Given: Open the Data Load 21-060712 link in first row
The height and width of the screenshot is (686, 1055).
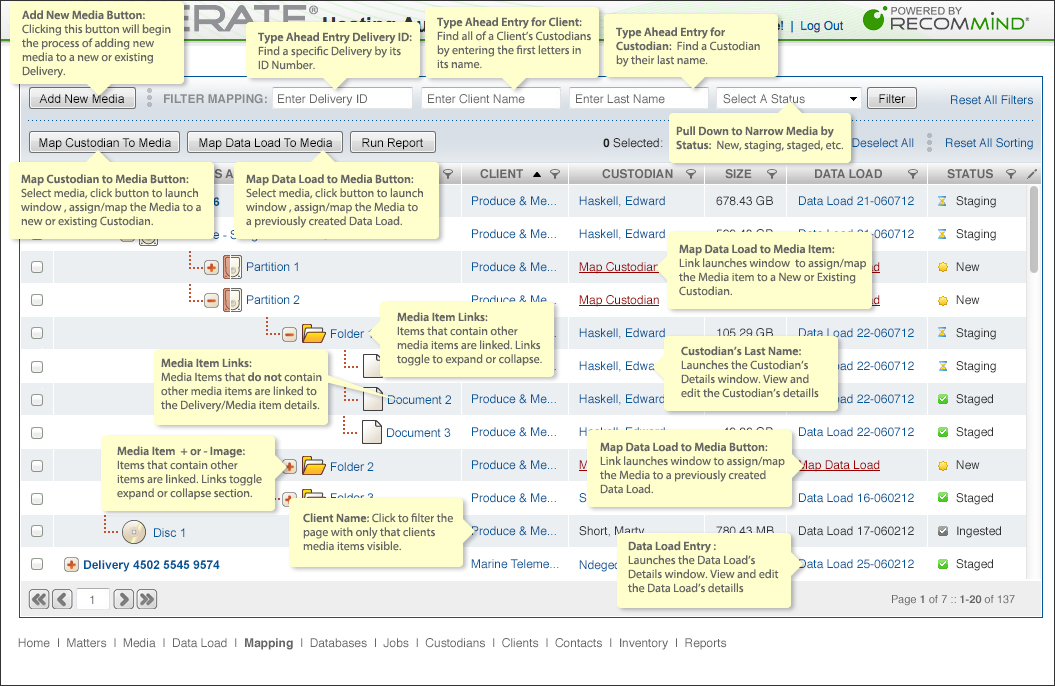Looking at the screenshot, I should [856, 201].
